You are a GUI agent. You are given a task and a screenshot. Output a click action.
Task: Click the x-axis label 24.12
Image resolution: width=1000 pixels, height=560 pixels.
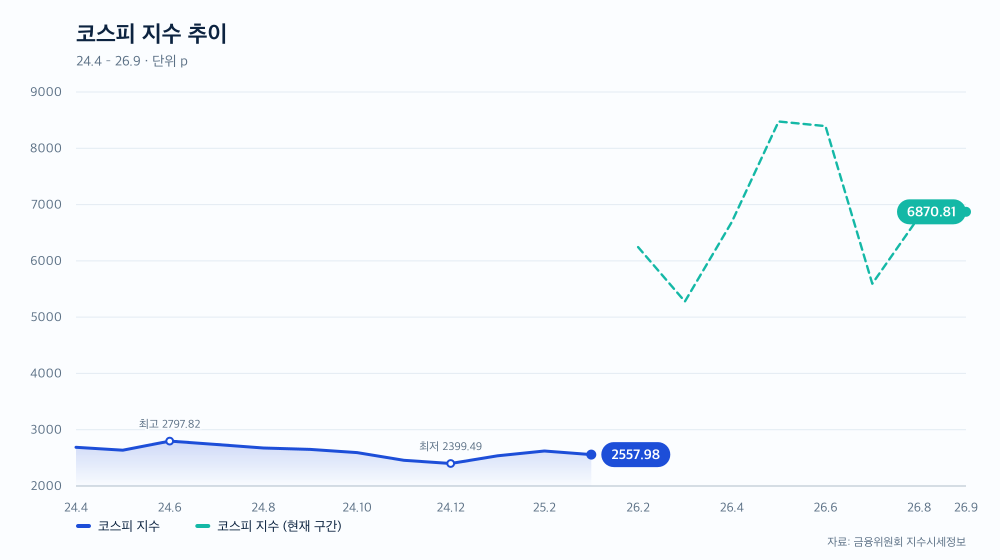(451, 508)
